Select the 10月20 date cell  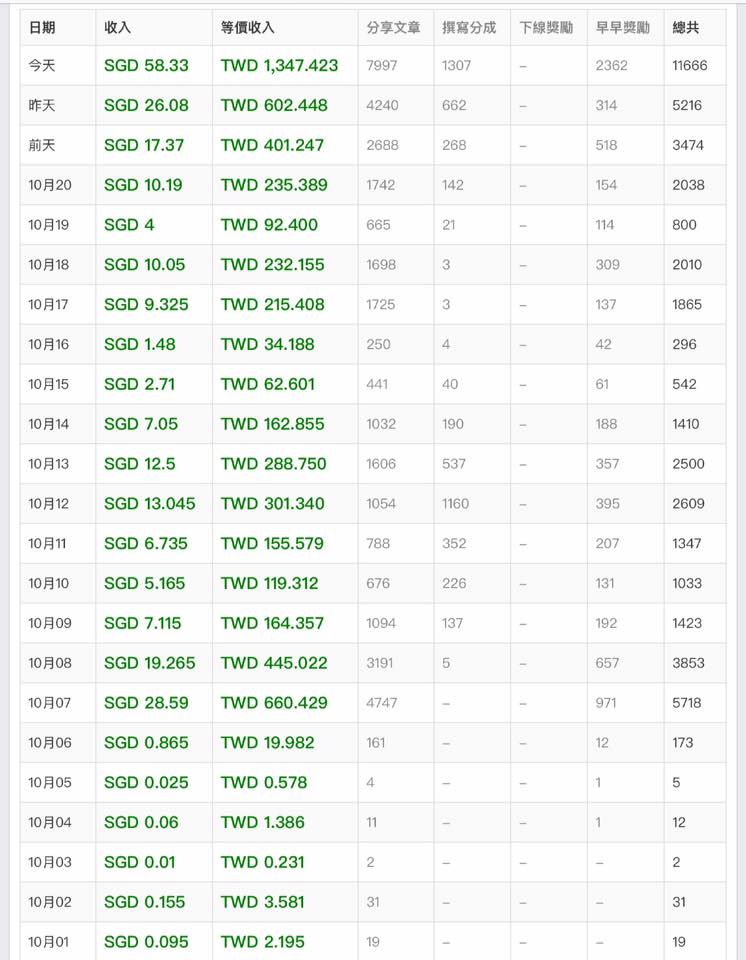(x=50, y=185)
